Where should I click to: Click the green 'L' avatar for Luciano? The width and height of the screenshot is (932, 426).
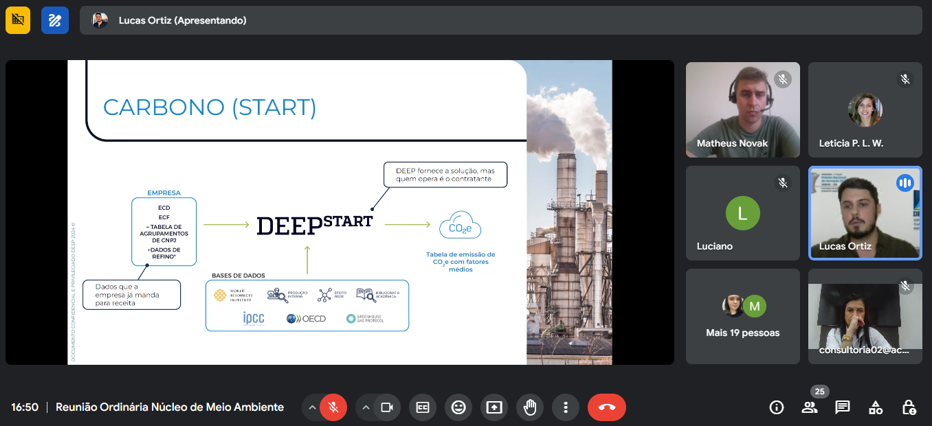pos(742,213)
